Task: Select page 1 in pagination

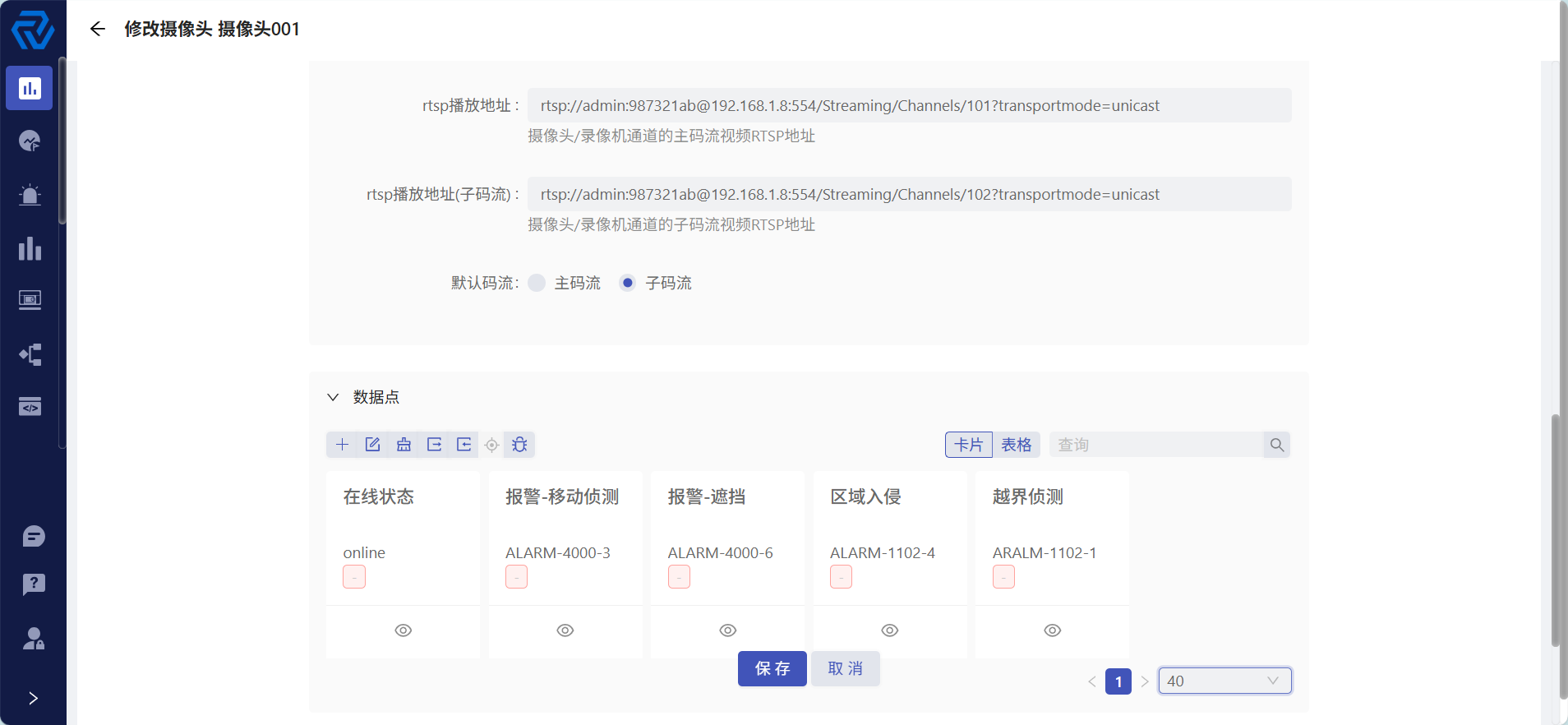Action: click(1118, 681)
